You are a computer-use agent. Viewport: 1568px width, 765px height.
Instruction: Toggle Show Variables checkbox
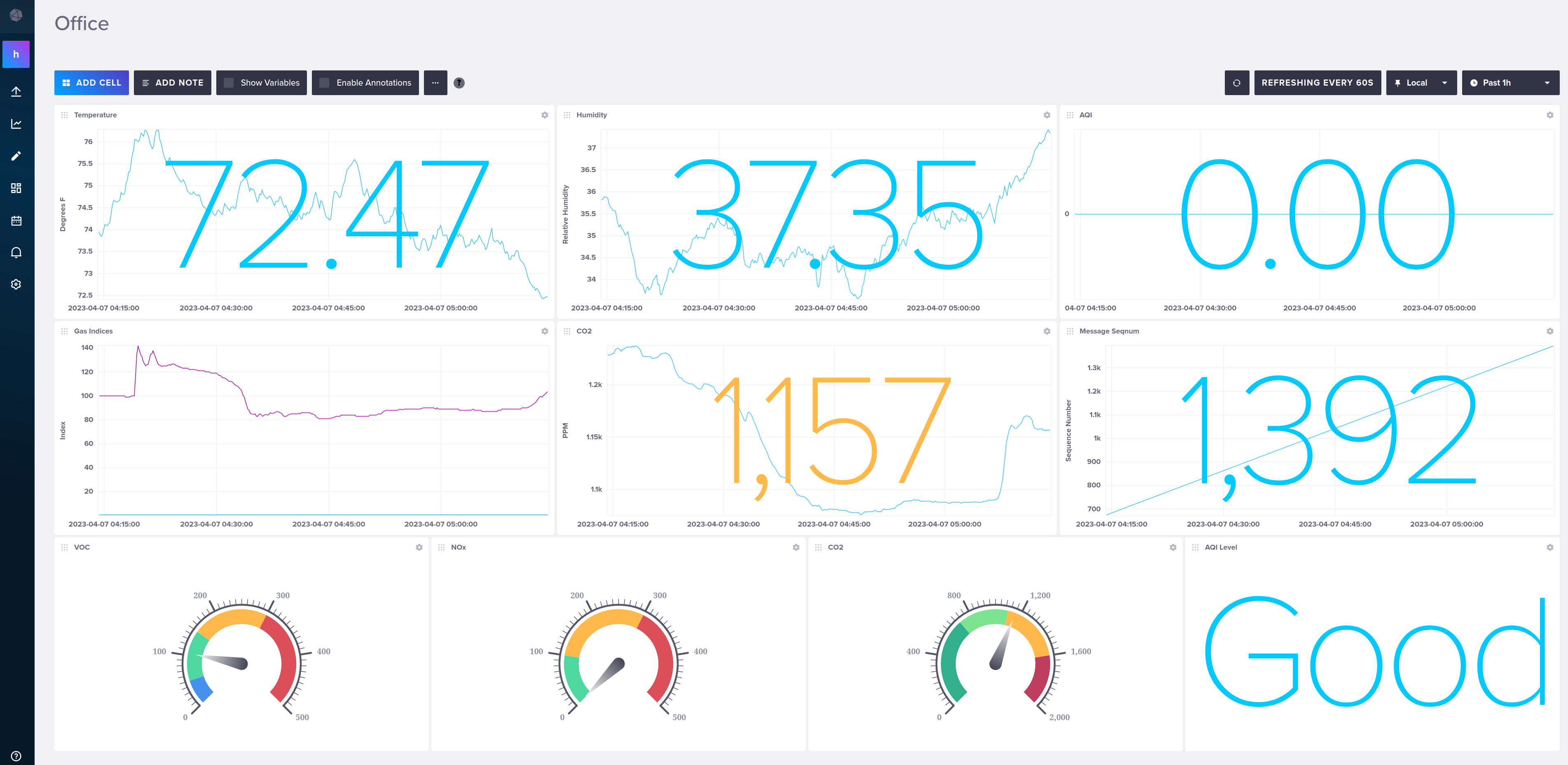pyautogui.click(x=229, y=83)
